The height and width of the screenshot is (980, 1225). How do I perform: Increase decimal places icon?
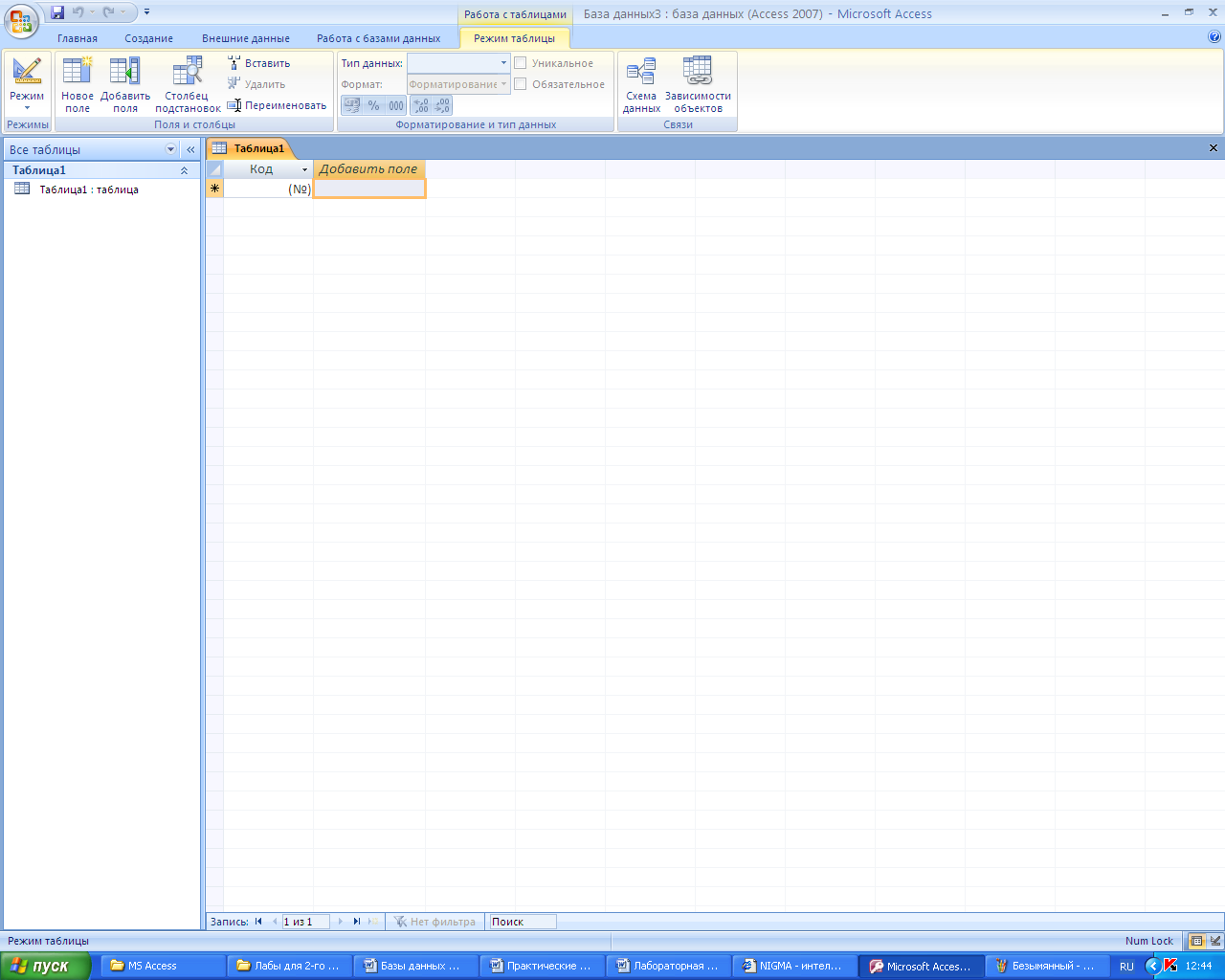coord(420,105)
